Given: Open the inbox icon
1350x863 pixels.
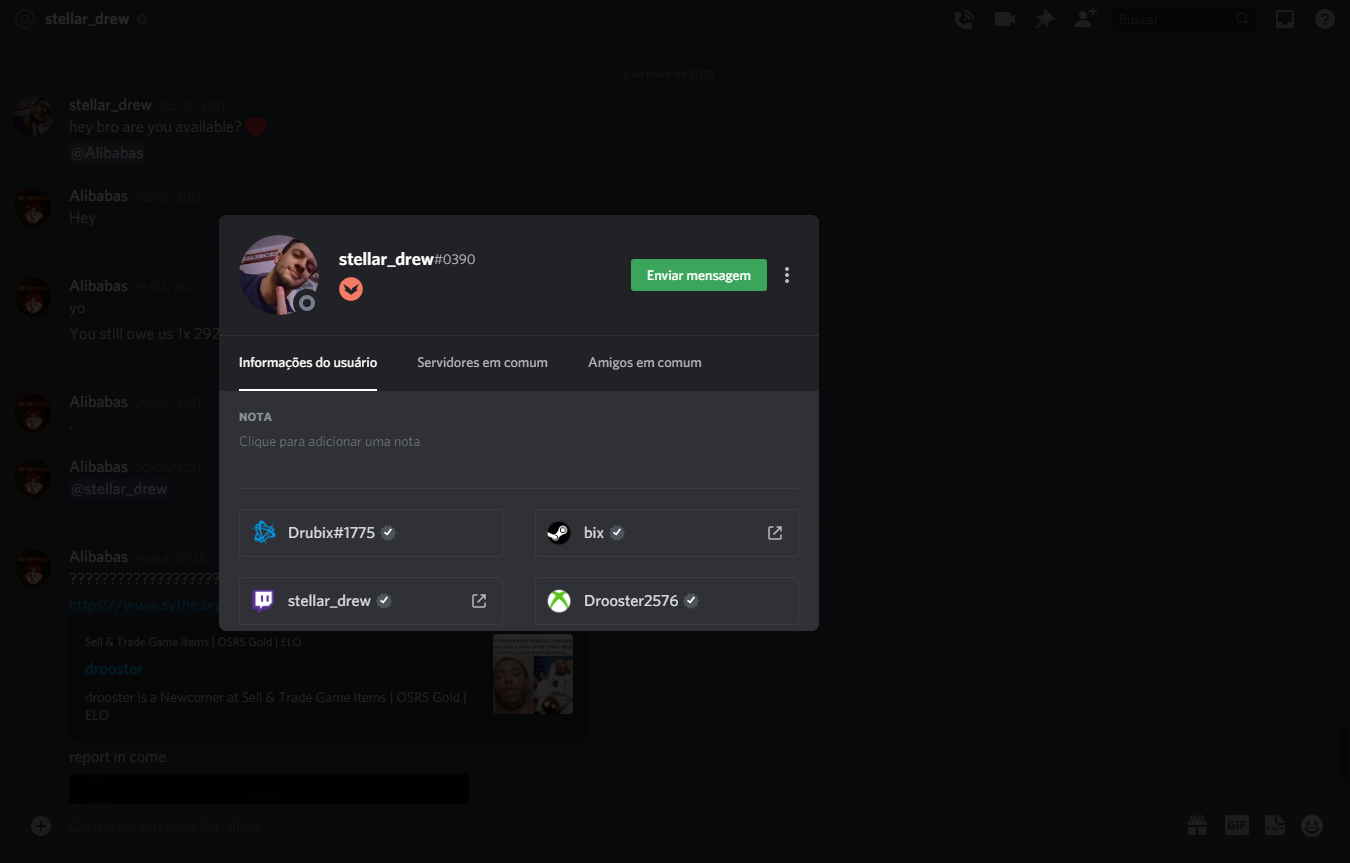Looking at the screenshot, I should 1285,19.
